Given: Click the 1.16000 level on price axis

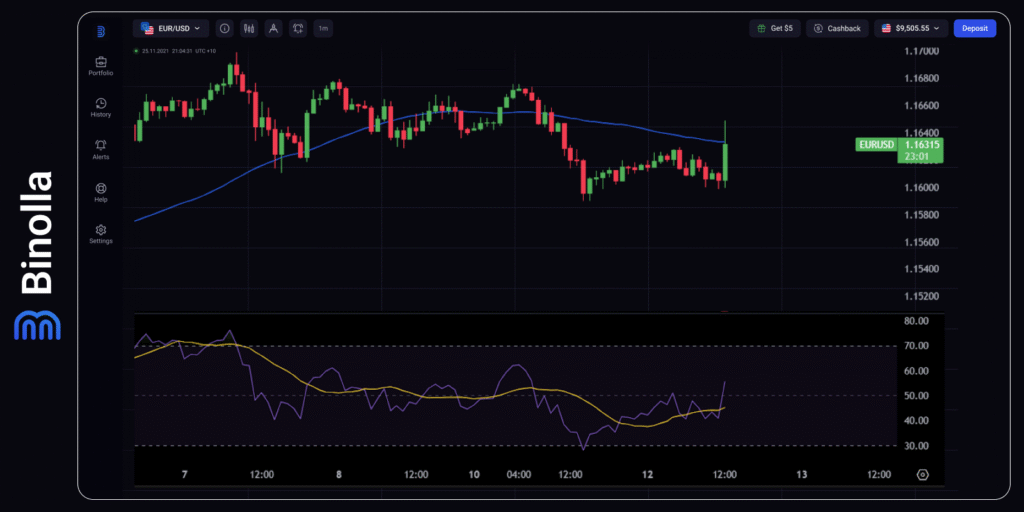Looking at the screenshot, I should coord(921,187).
